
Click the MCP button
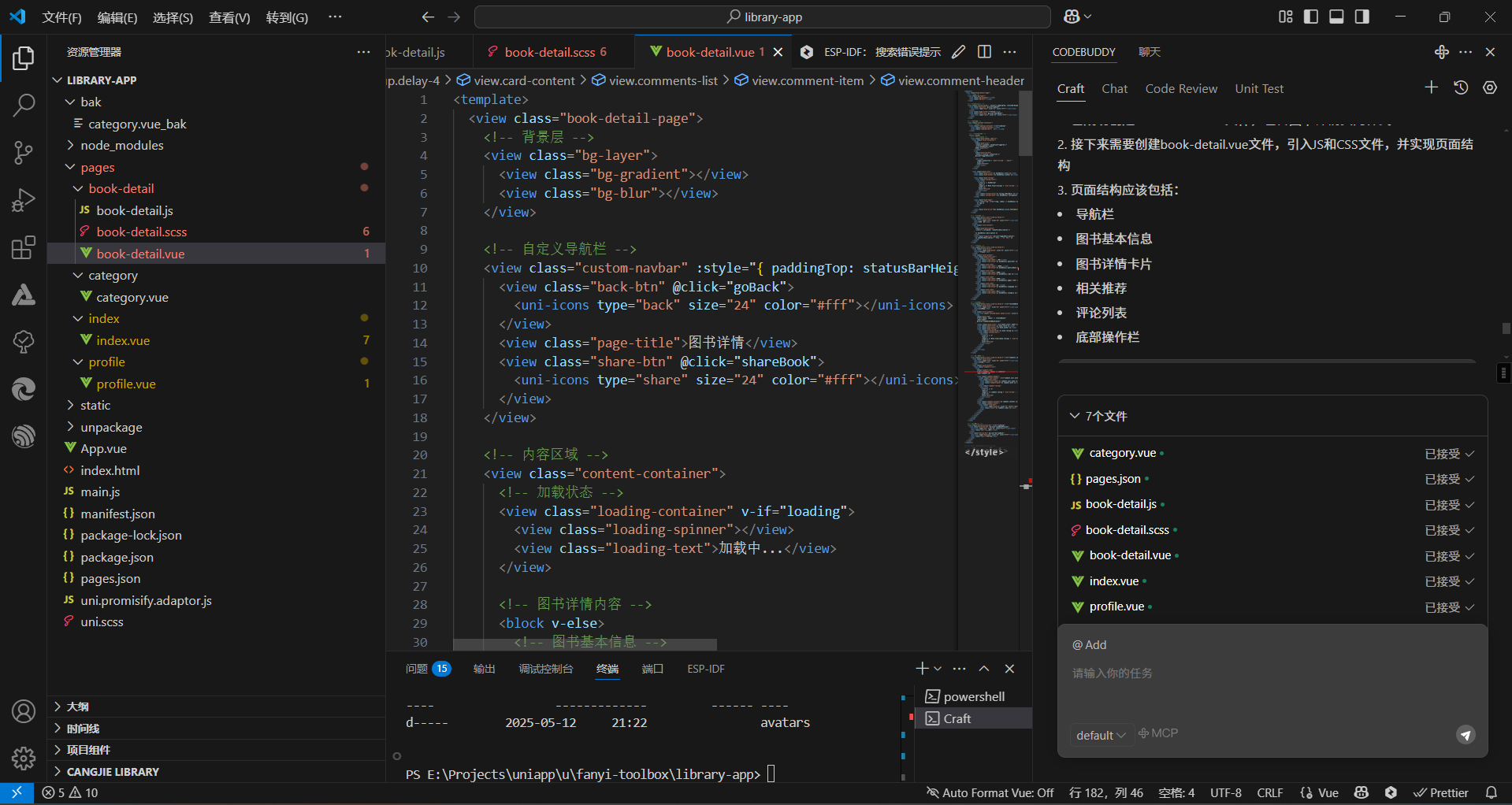pyautogui.click(x=1158, y=733)
